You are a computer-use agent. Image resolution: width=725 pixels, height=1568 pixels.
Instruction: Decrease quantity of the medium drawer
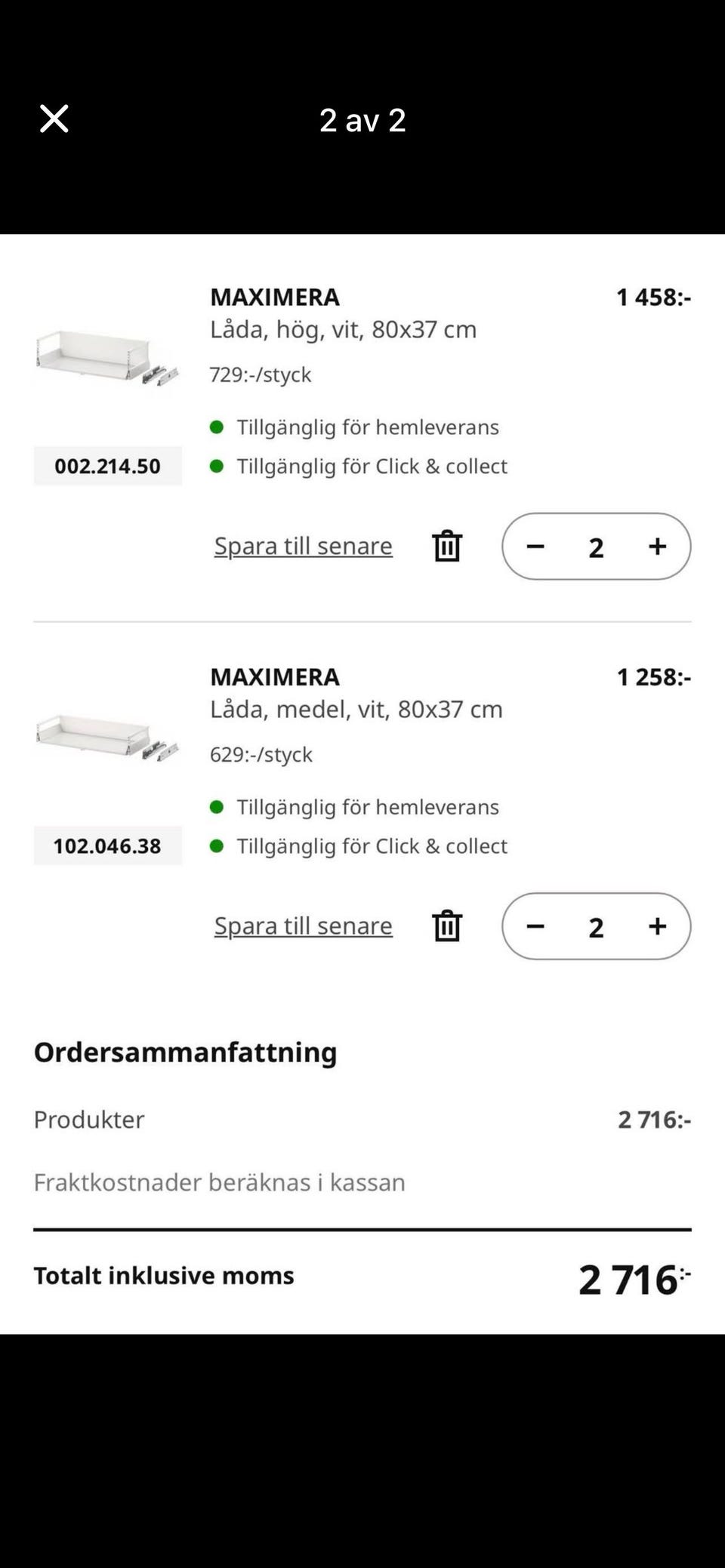click(535, 926)
